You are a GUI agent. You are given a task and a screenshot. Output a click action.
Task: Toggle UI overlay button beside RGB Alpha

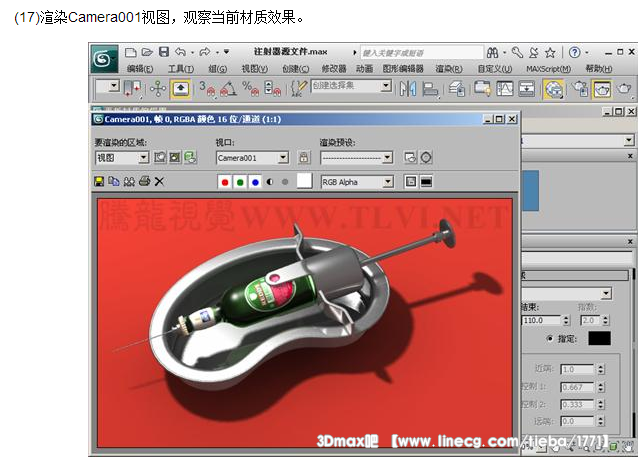411,182
